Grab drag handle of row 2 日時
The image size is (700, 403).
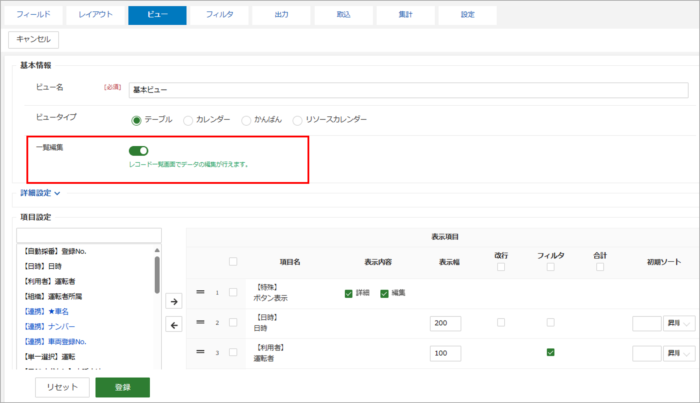click(200, 322)
